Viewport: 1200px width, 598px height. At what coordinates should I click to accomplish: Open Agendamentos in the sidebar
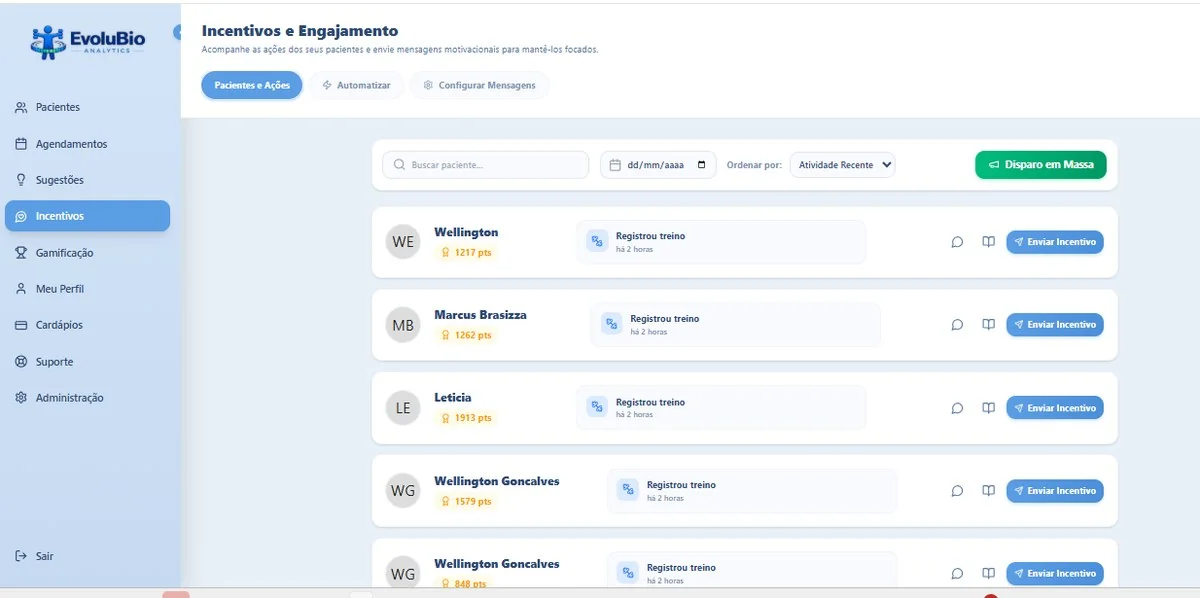[87, 144]
